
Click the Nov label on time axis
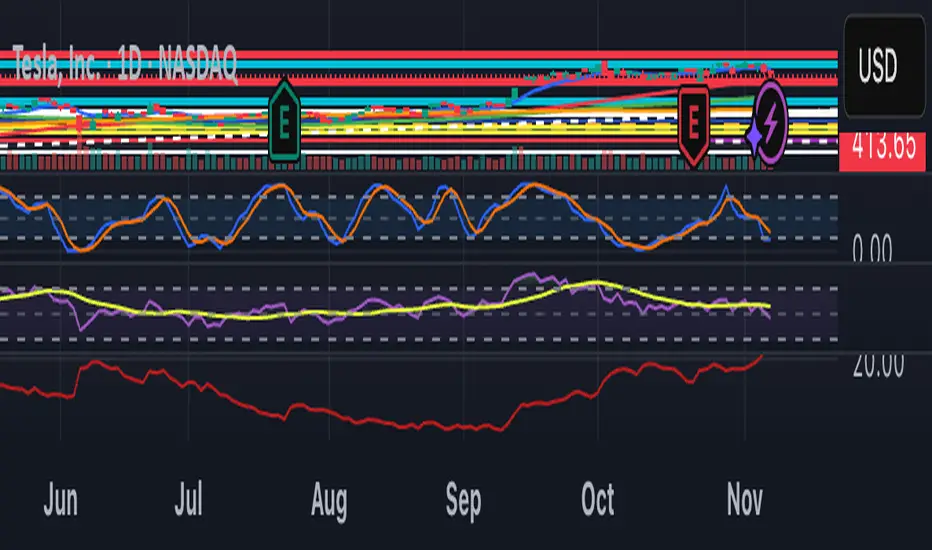pyautogui.click(x=744, y=499)
